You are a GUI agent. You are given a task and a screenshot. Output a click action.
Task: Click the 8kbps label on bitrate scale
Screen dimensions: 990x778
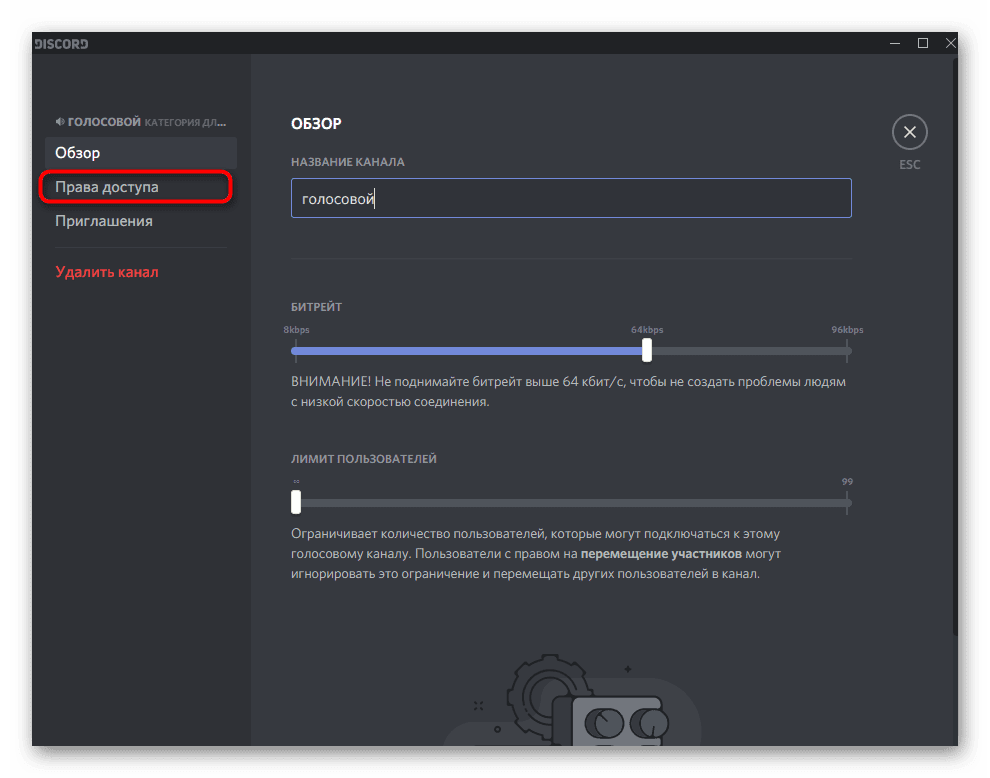(296, 330)
